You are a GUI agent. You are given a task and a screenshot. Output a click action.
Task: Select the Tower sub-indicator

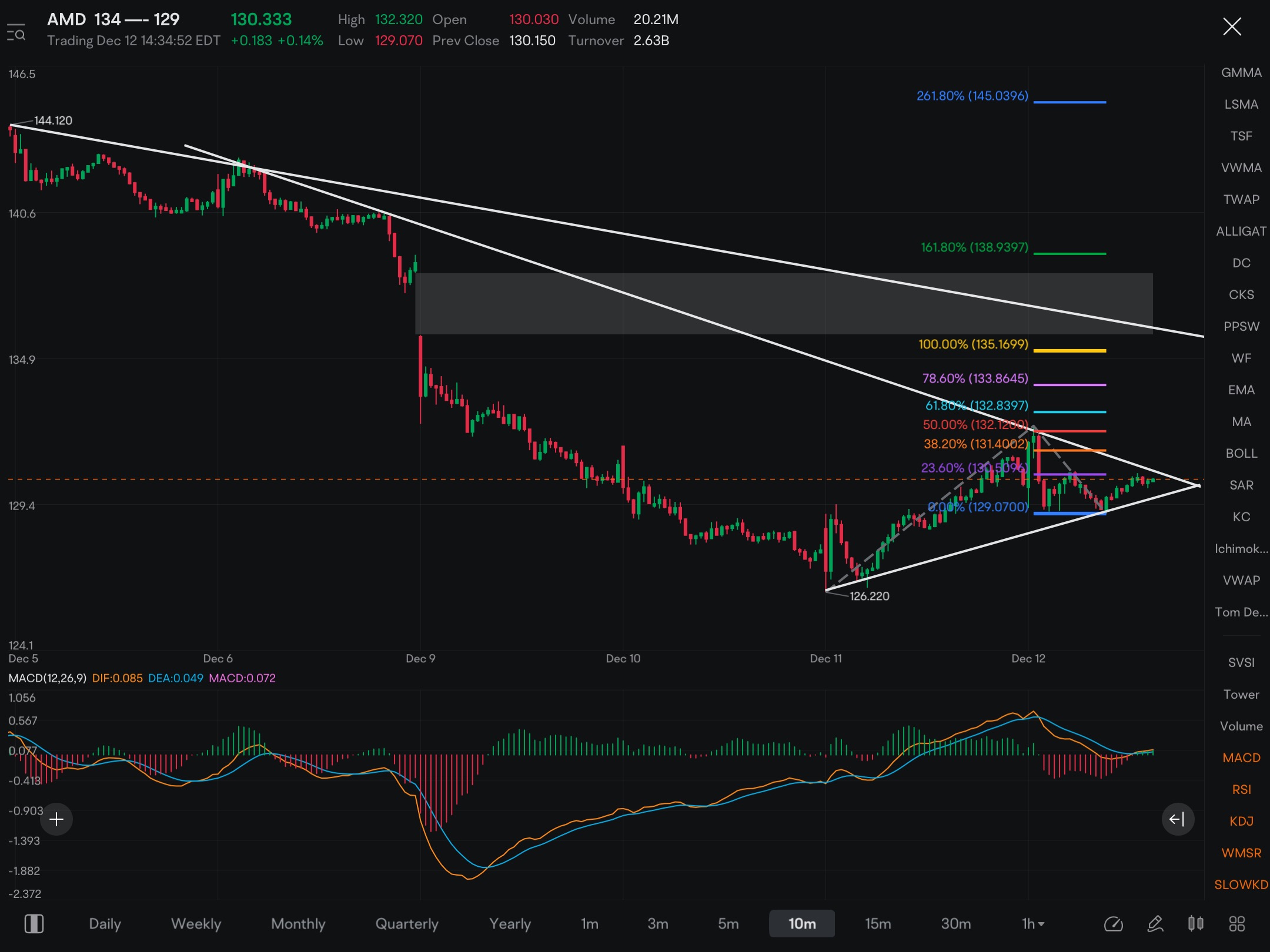(x=1241, y=695)
